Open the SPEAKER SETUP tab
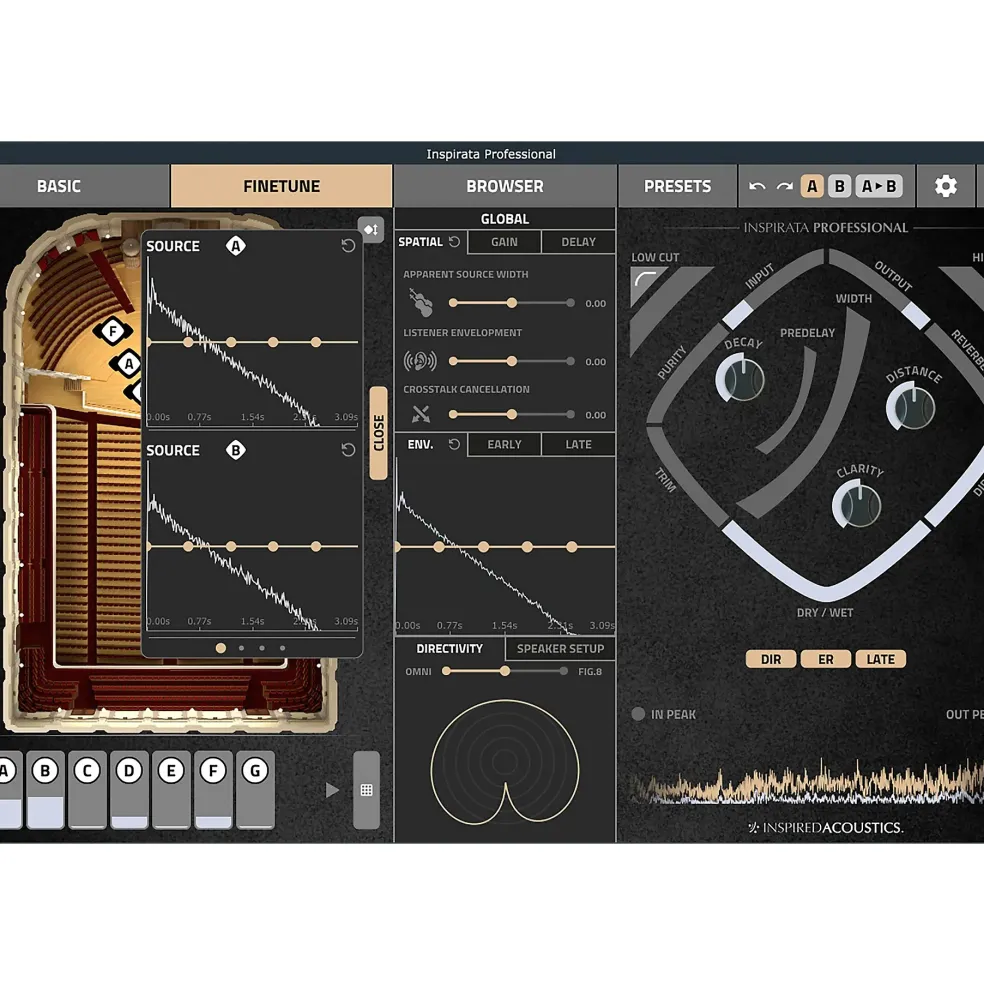The height and width of the screenshot is (985, 984). (560, 649)
